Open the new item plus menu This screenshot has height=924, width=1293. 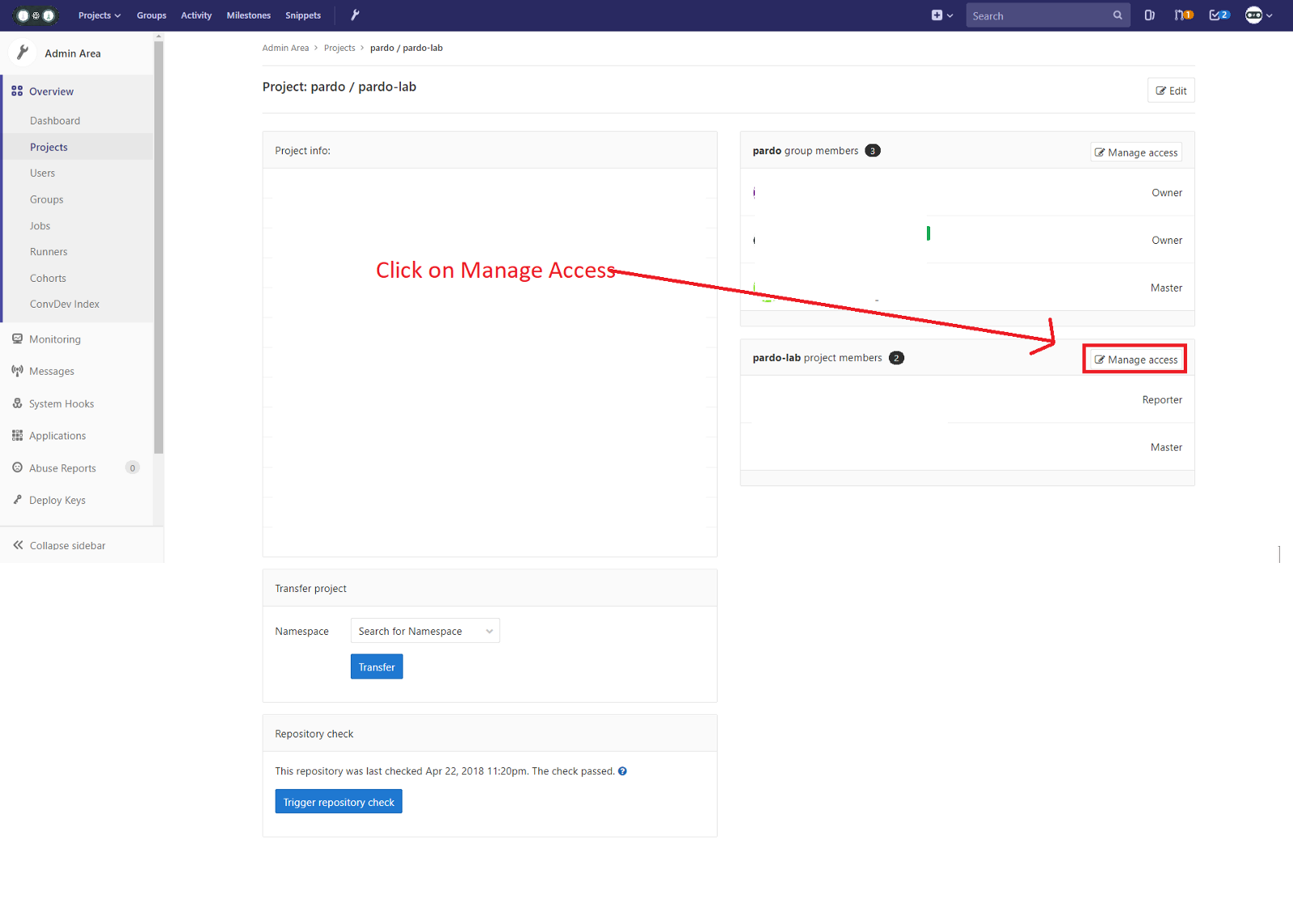[x=941, y=15]
